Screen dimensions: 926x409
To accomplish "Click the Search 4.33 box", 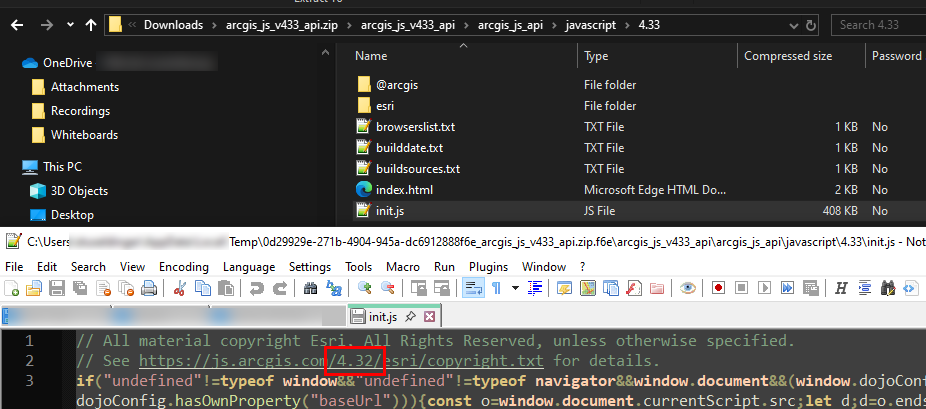I will coord(879,25).
